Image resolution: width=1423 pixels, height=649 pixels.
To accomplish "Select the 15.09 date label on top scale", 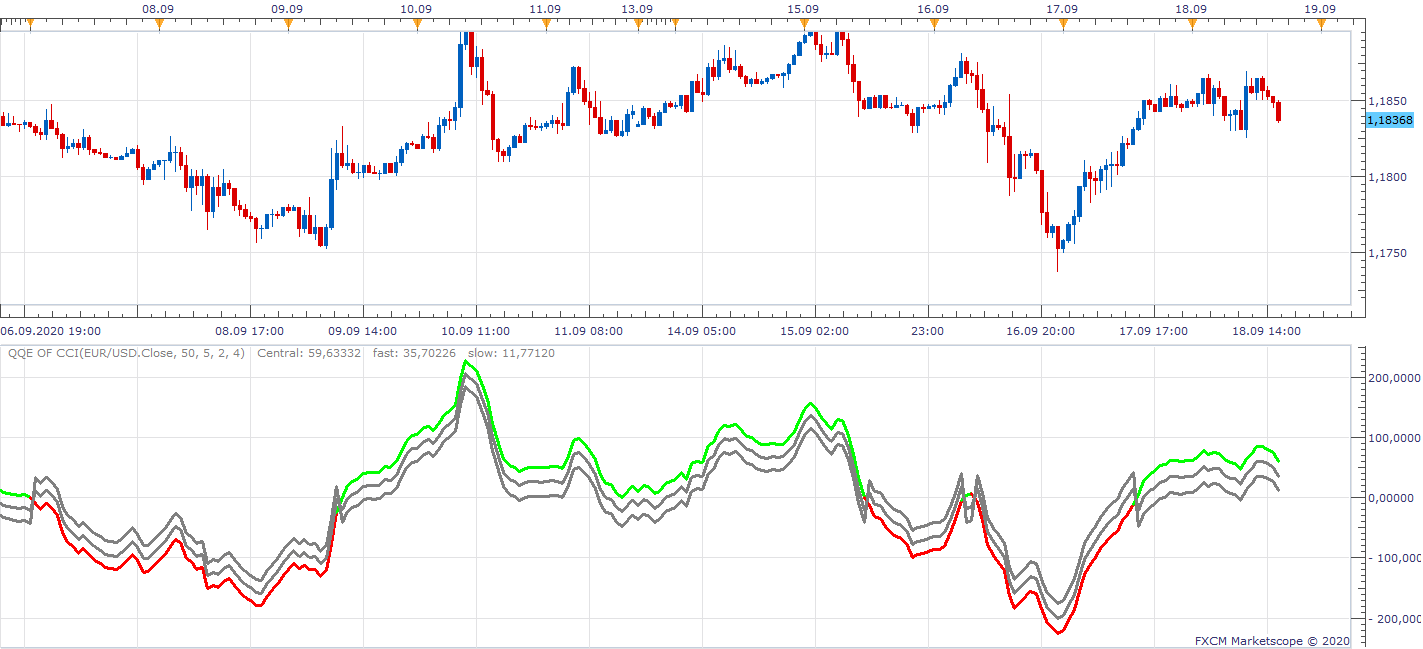I will [x=804, y=9].
